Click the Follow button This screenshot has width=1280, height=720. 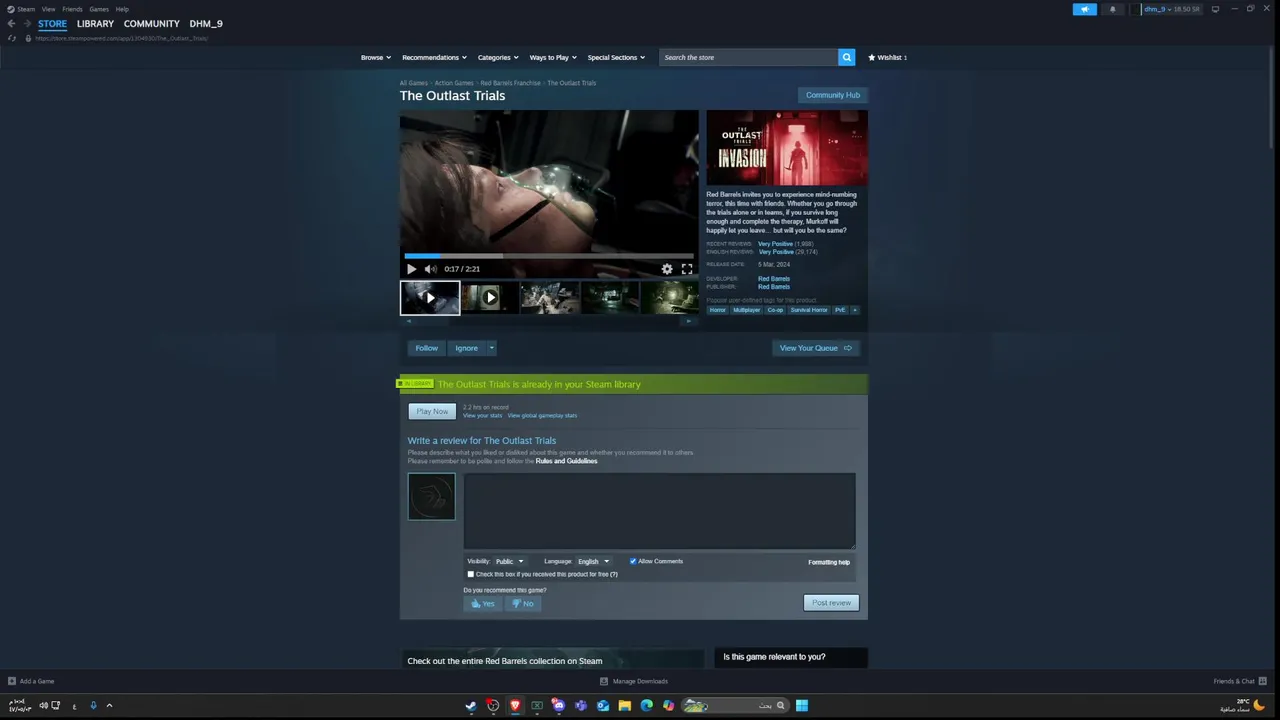tap(427, 348)
